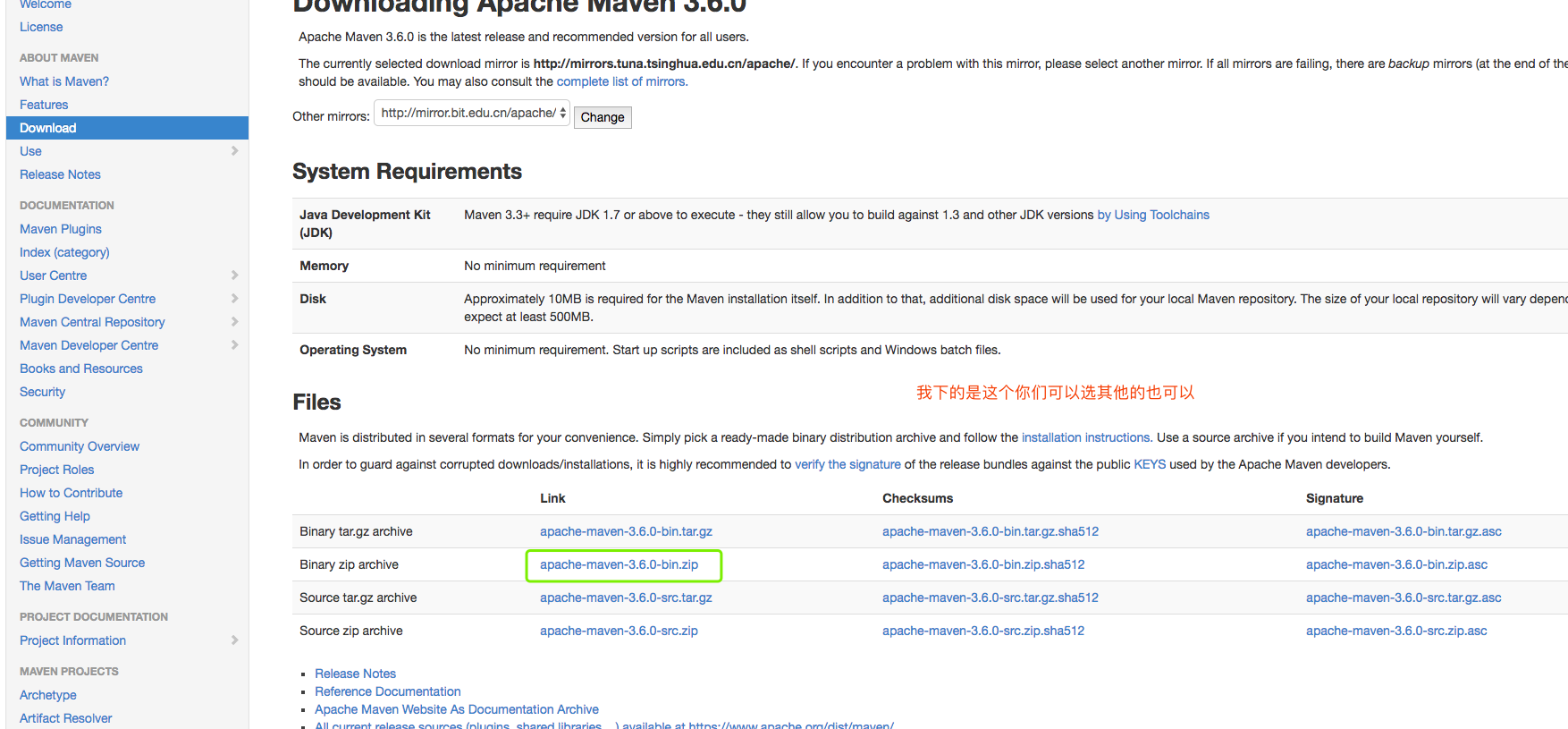Open Project Roles page

coord(56,470)
